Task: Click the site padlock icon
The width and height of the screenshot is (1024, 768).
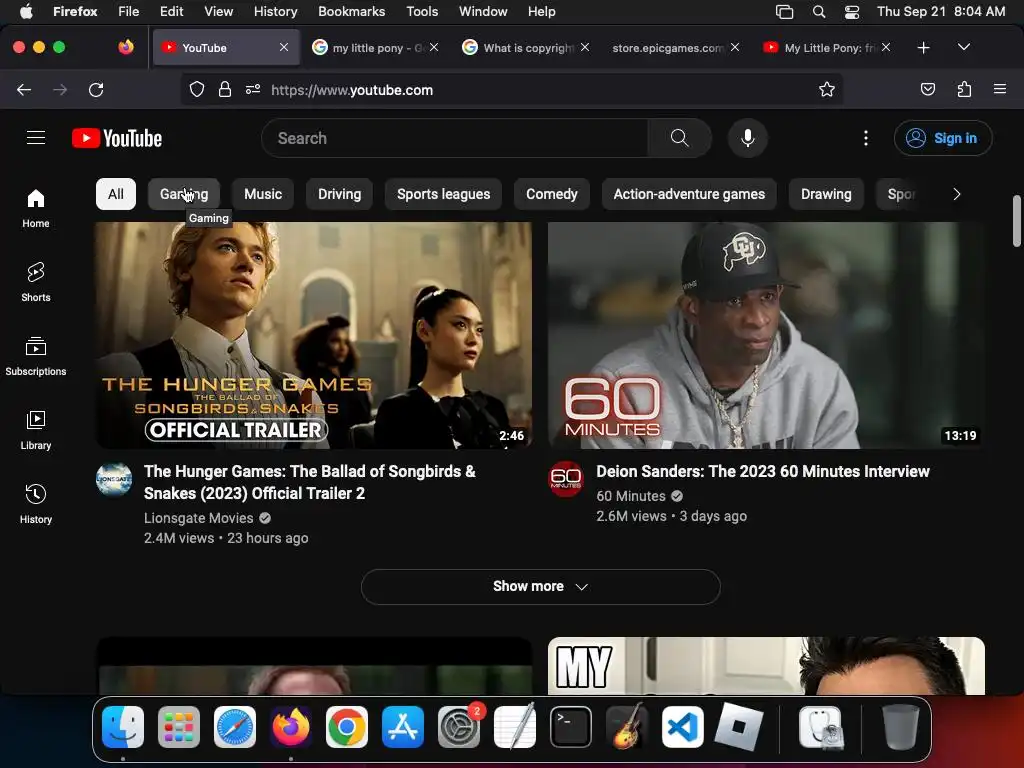Action: pos(225,89)
